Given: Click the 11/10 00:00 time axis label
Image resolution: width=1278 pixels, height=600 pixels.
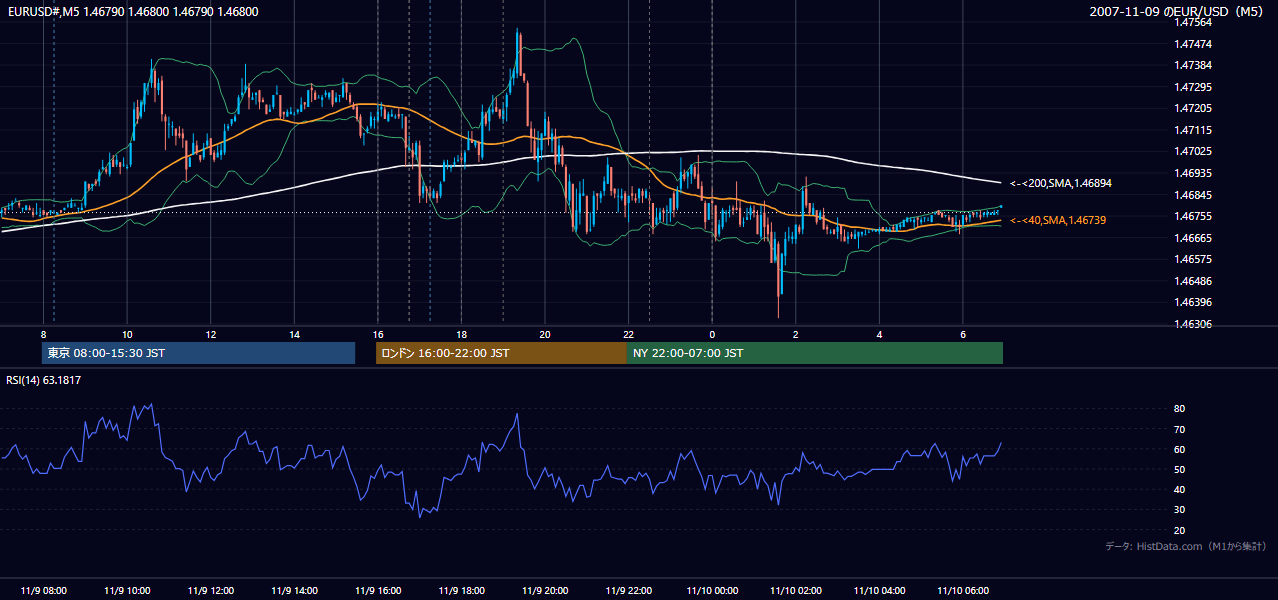Looking at the screenshot, I should (x=712, y=590).
